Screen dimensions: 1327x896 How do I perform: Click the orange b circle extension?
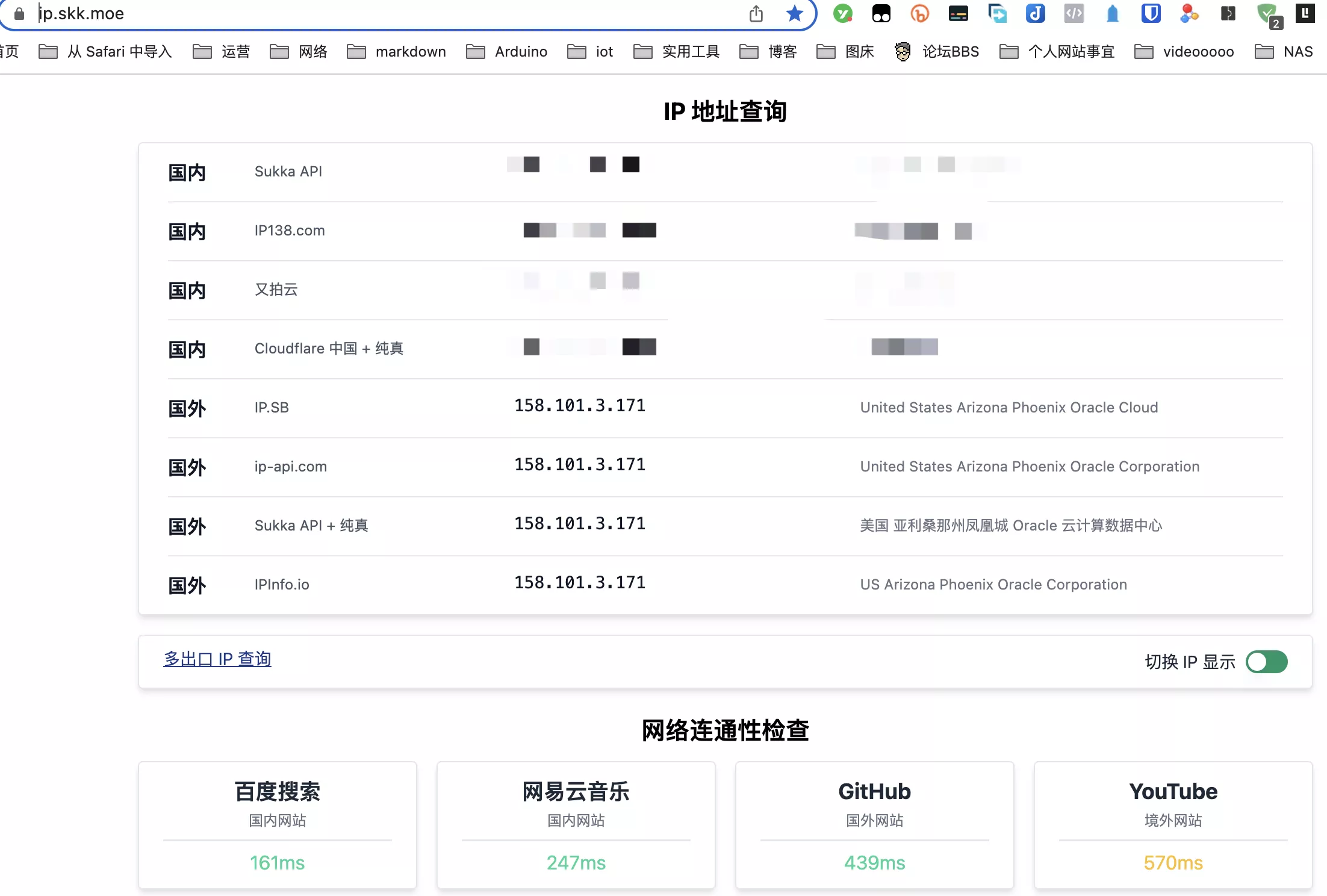point(919,13)
